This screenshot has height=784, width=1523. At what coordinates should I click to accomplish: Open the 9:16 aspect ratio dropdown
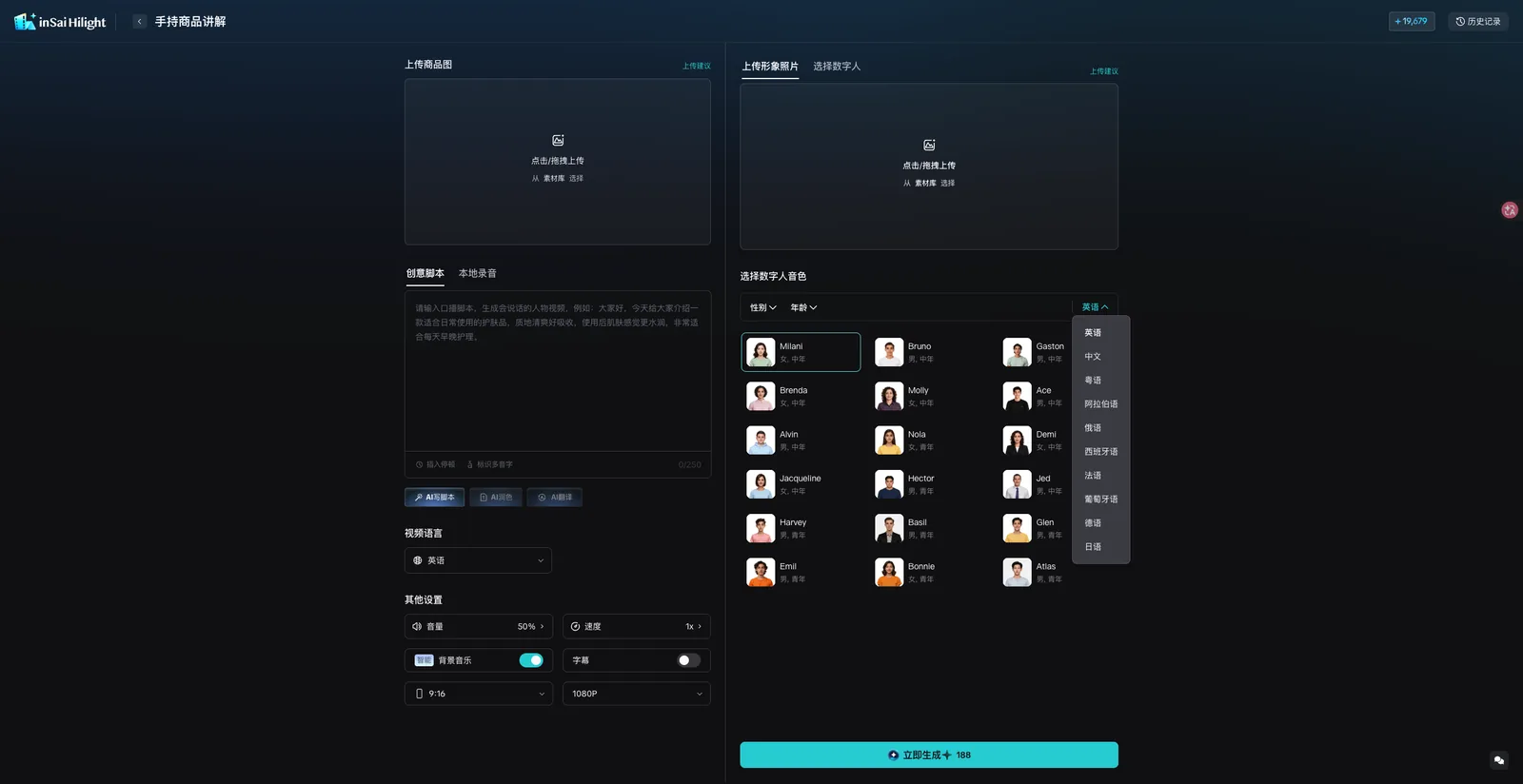[478, 694]
